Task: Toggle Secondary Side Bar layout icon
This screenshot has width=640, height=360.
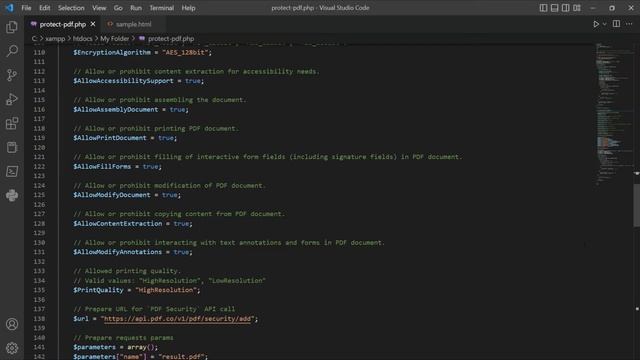Action: (565, 8)
